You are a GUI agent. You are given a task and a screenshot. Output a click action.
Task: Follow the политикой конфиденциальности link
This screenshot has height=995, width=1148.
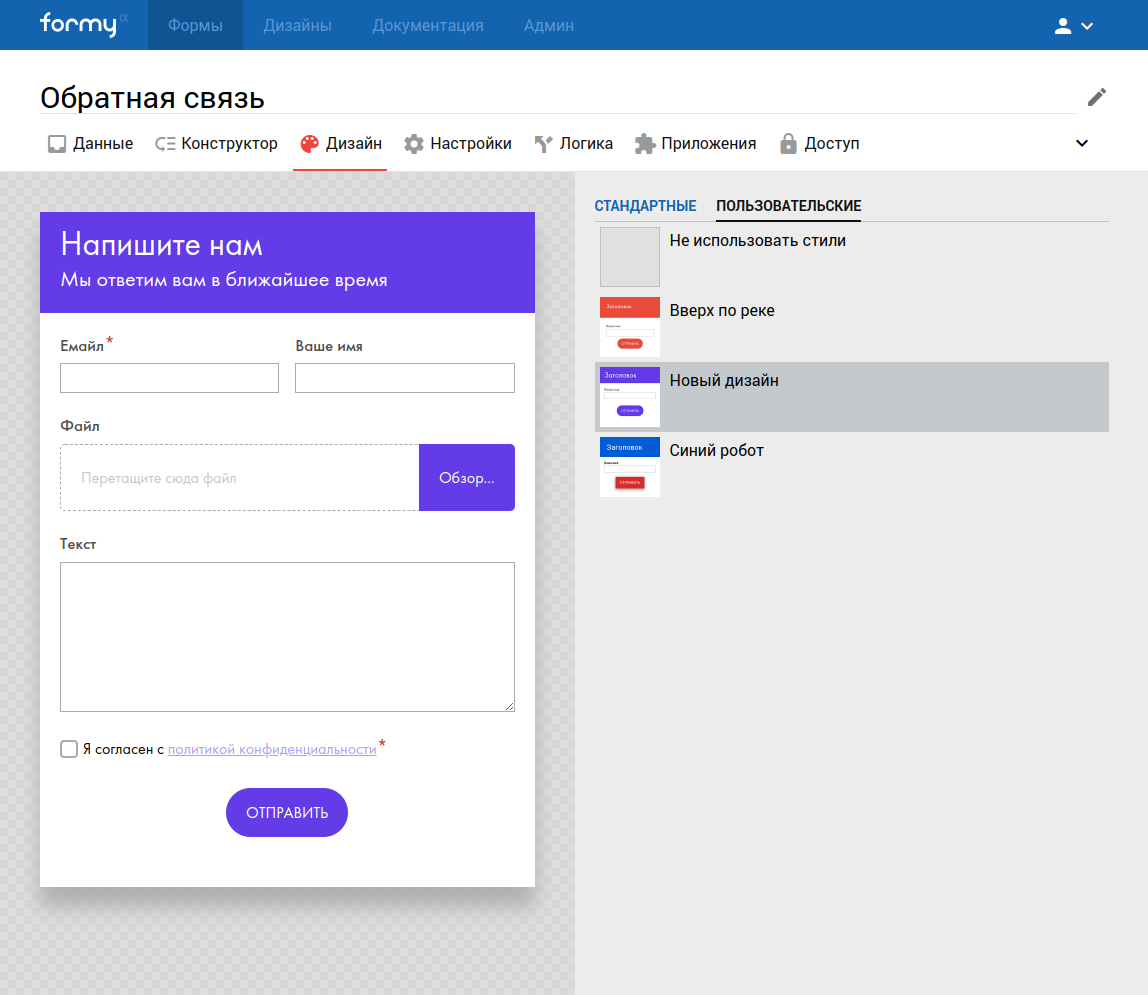pos(272,749)
